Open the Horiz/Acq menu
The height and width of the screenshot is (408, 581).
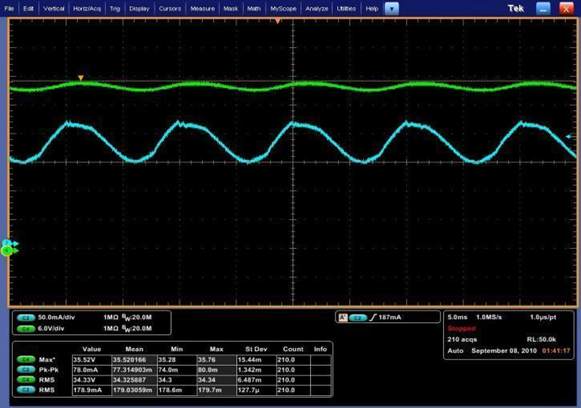coord(87,9)
